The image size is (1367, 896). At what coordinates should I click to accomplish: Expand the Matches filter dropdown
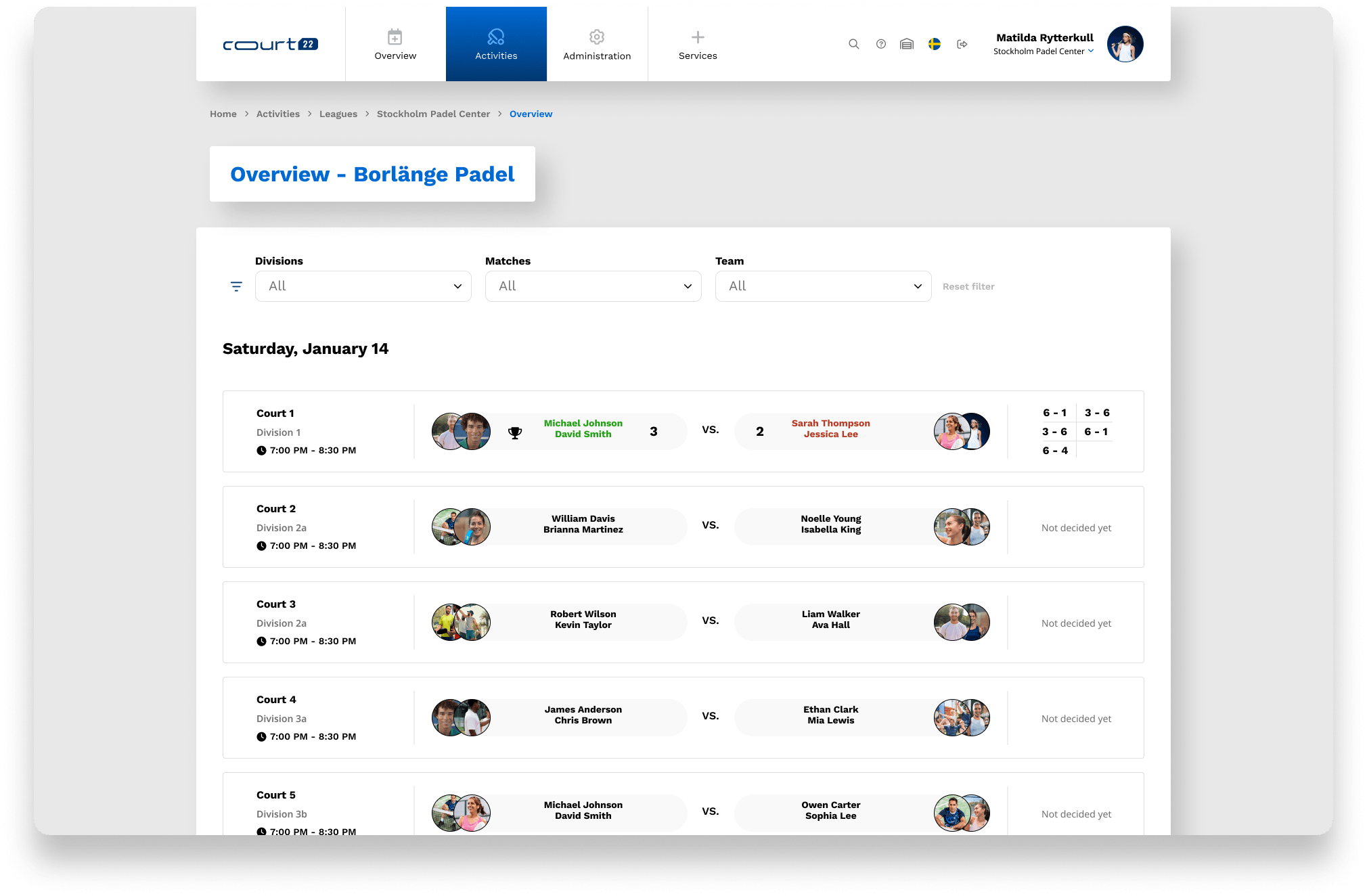click(x=593, y=286)
